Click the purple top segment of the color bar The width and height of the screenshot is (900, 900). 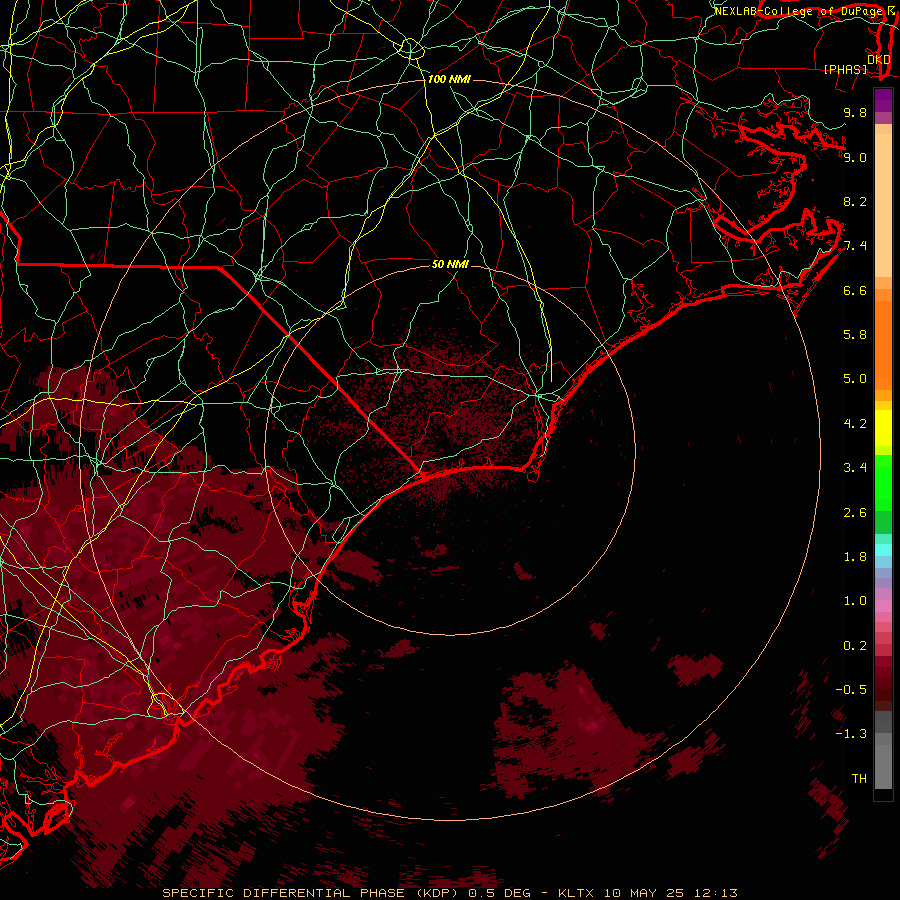tap(883, 100)
